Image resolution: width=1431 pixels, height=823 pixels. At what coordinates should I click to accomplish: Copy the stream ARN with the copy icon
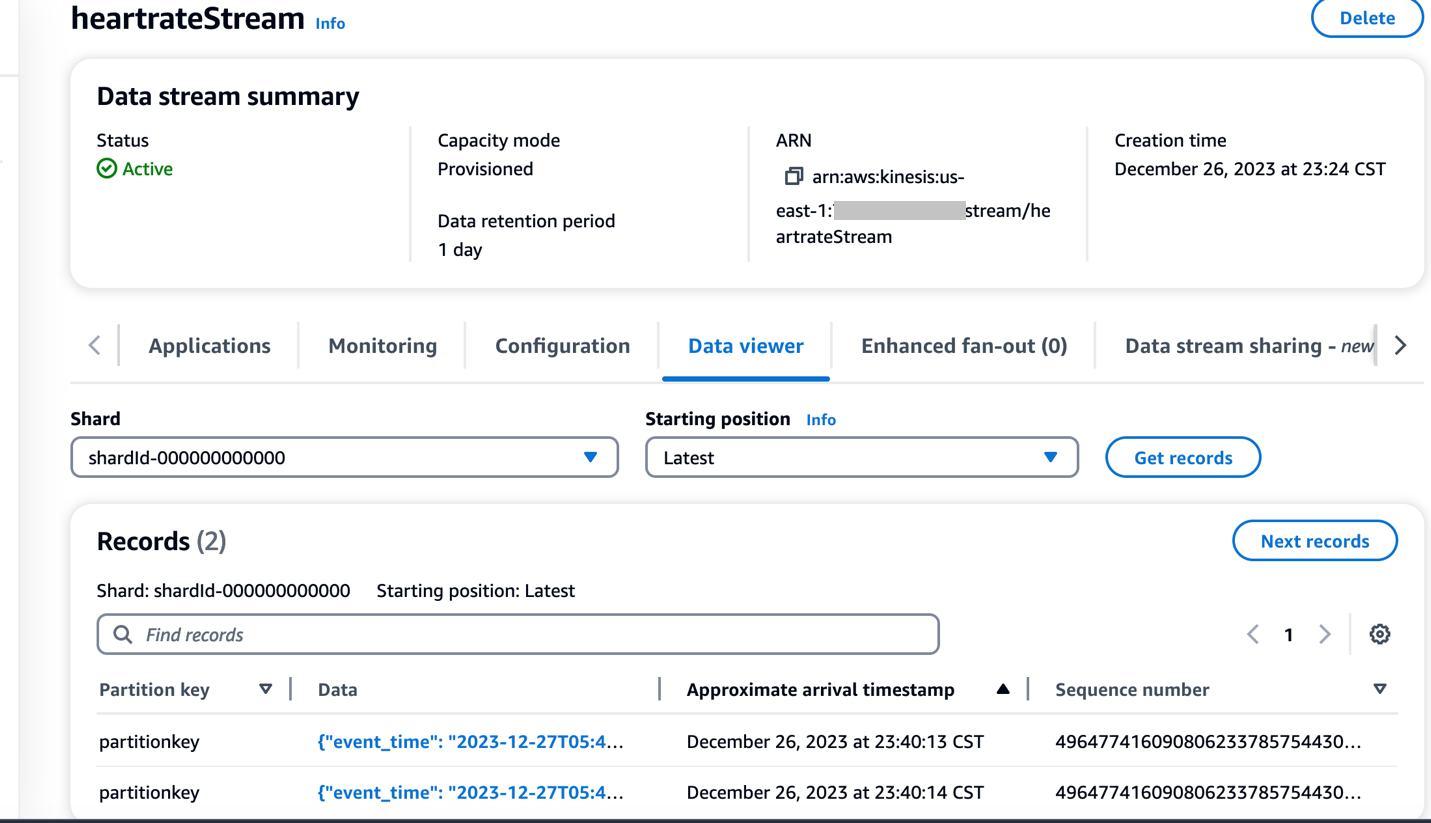pos(793,176)
